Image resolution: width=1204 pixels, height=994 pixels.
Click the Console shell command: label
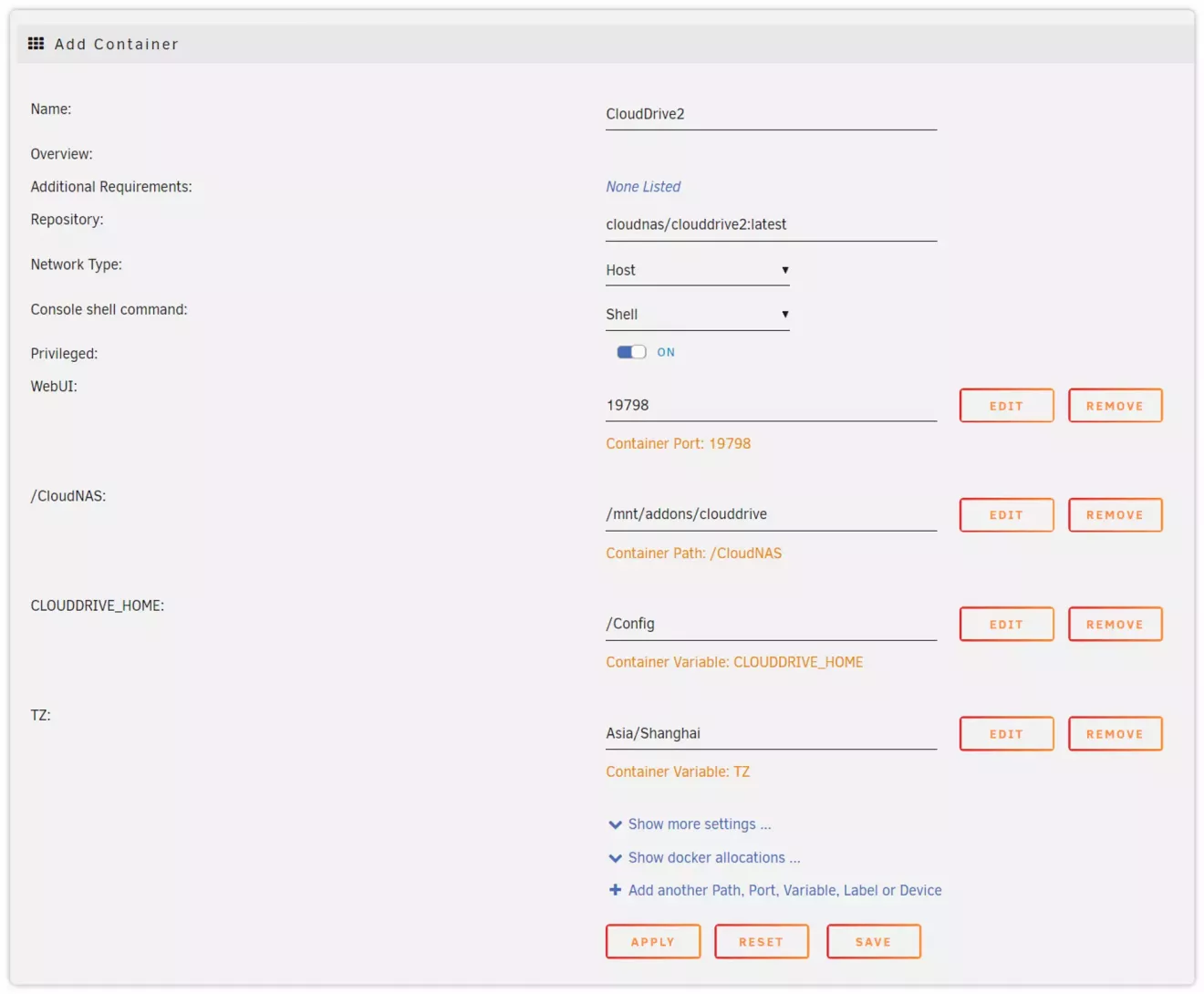pyautogui.click(x=109, y=310)
